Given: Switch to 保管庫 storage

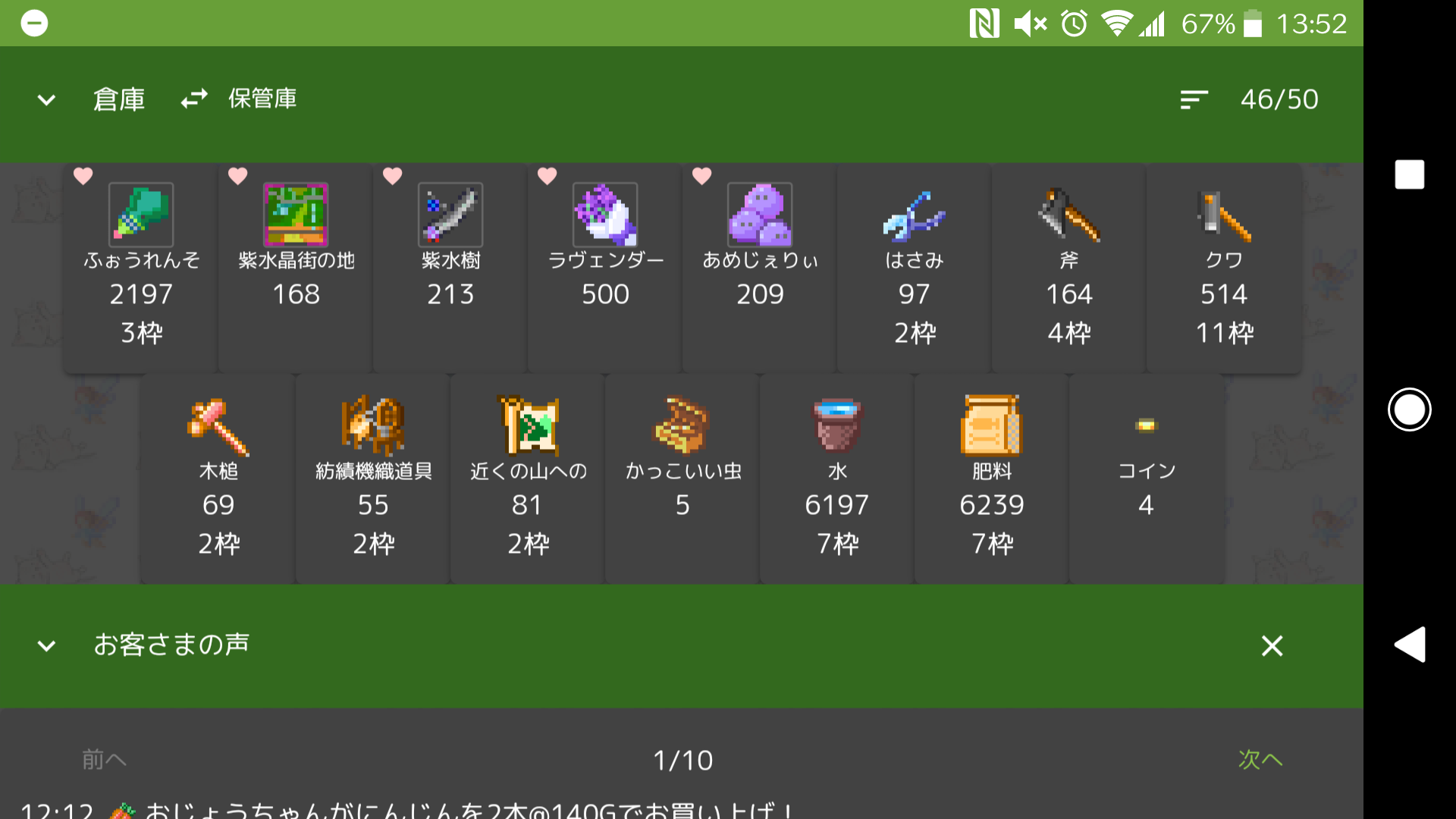Looking at the screenshot, I should 262,99.
